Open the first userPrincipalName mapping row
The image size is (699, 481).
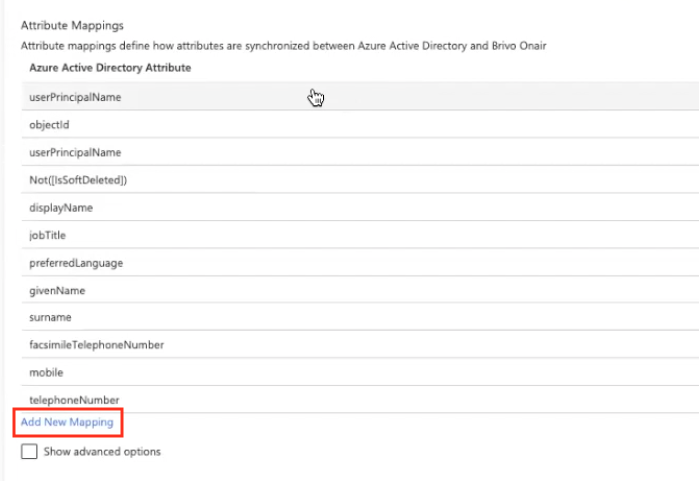(360, 97)
